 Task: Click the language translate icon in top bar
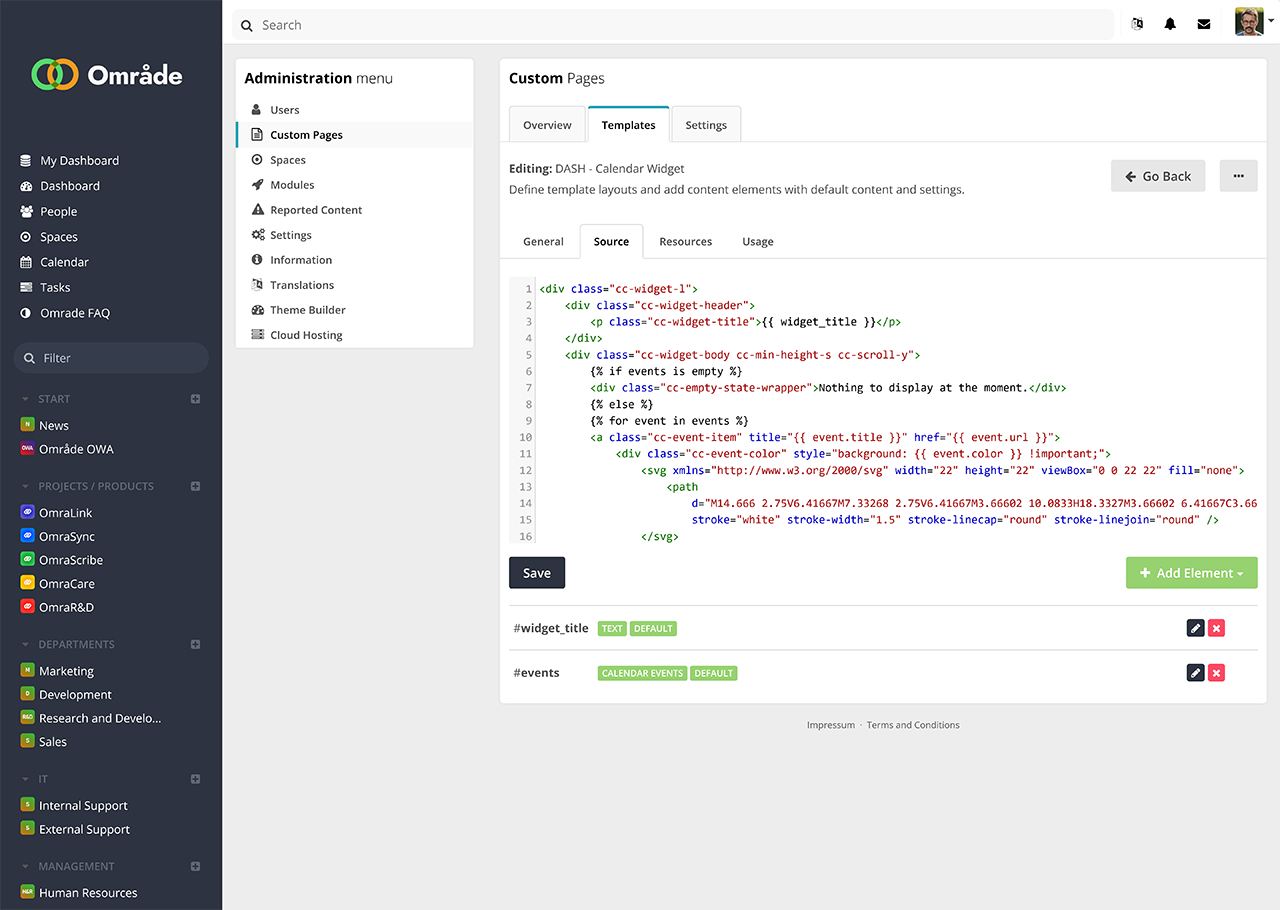tap(1137, 25)
